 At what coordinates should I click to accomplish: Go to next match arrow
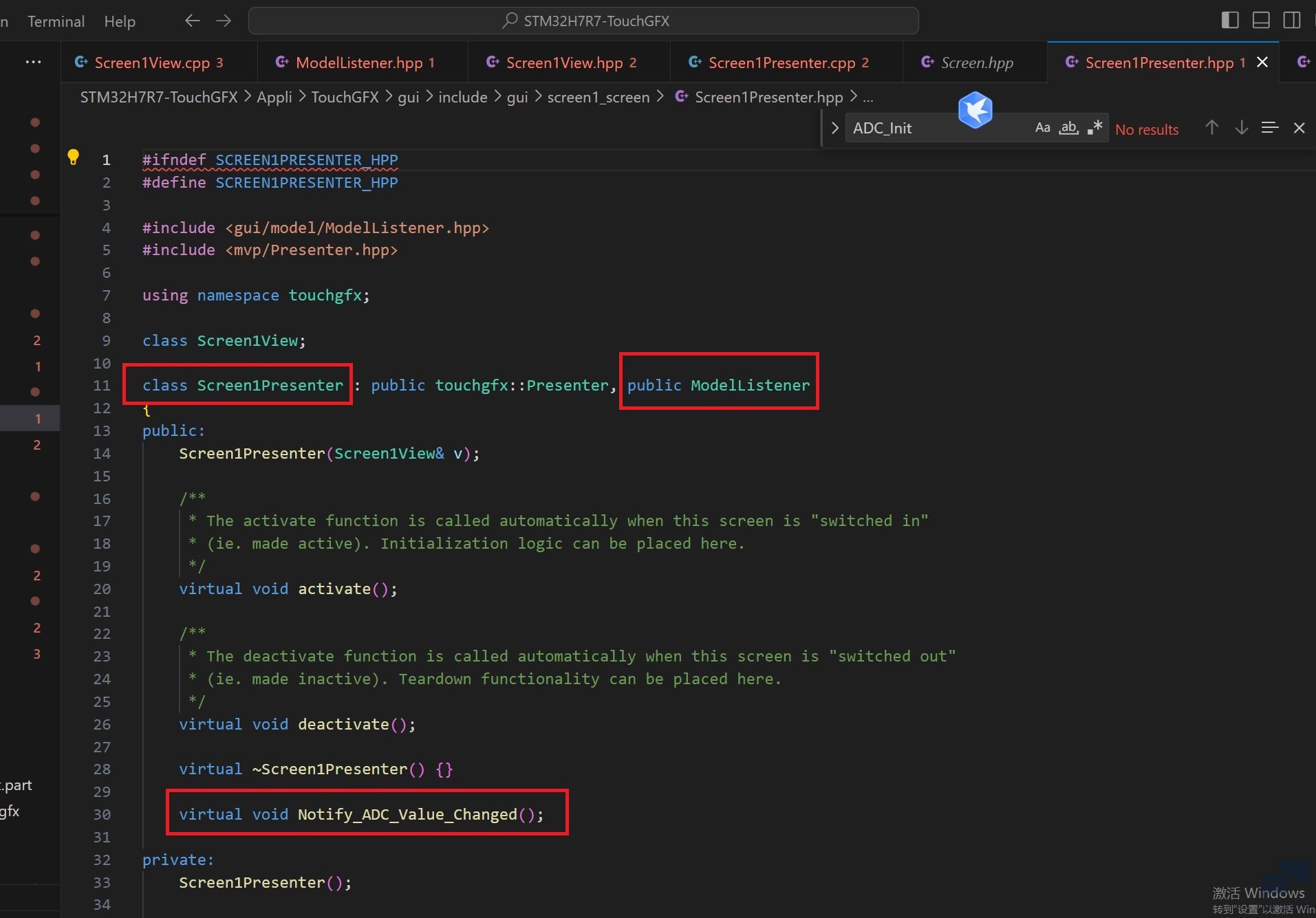pos(1241,128)
